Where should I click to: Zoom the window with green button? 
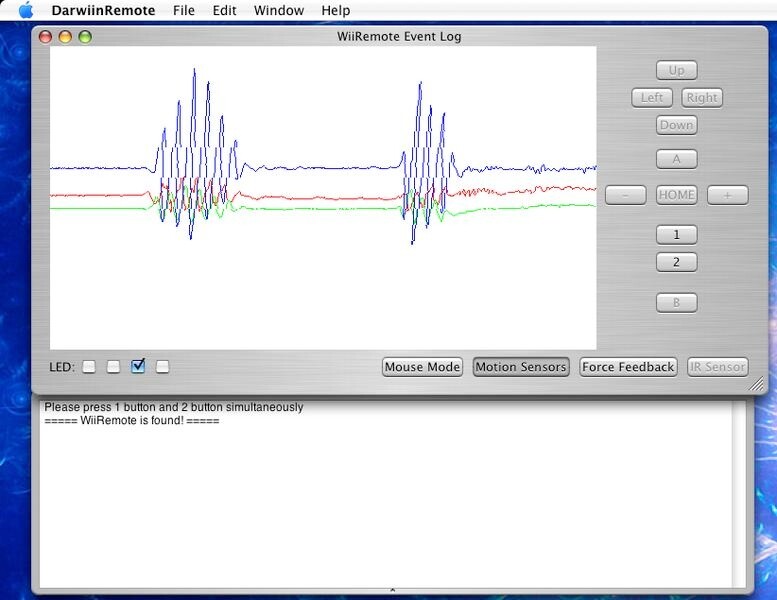click(x=85, y=37)
